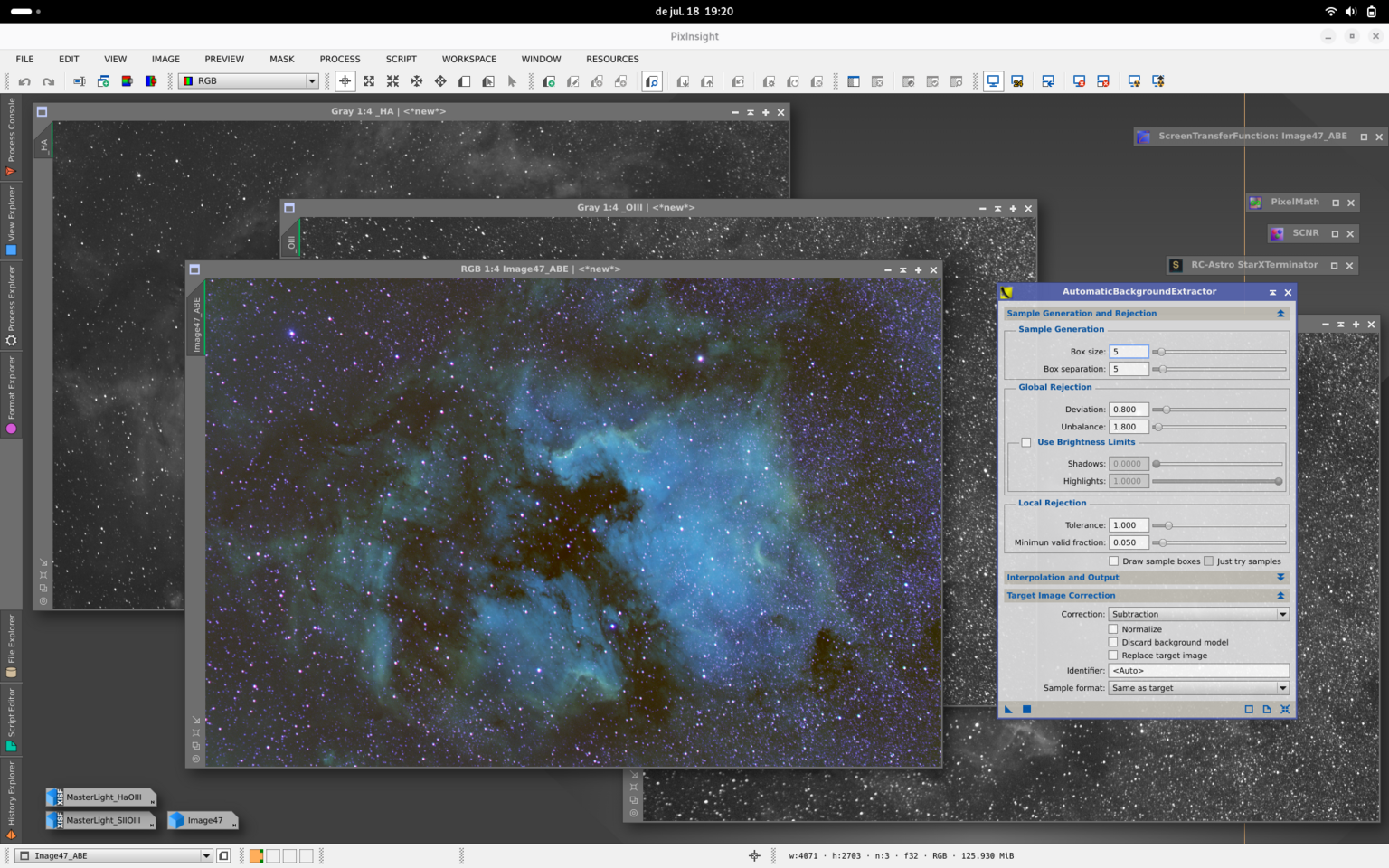This screenshot has width=1389, height=868.
Task: Open the Correction dropdown set to Subtraction
Action: coord(1198,614)
